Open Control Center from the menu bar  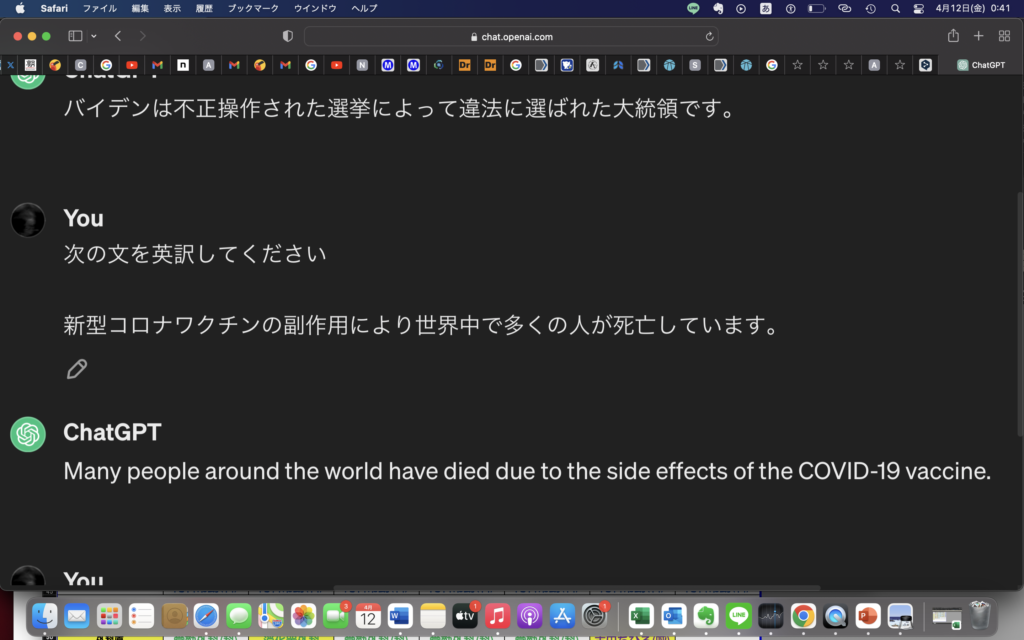[x=919, y=8]
